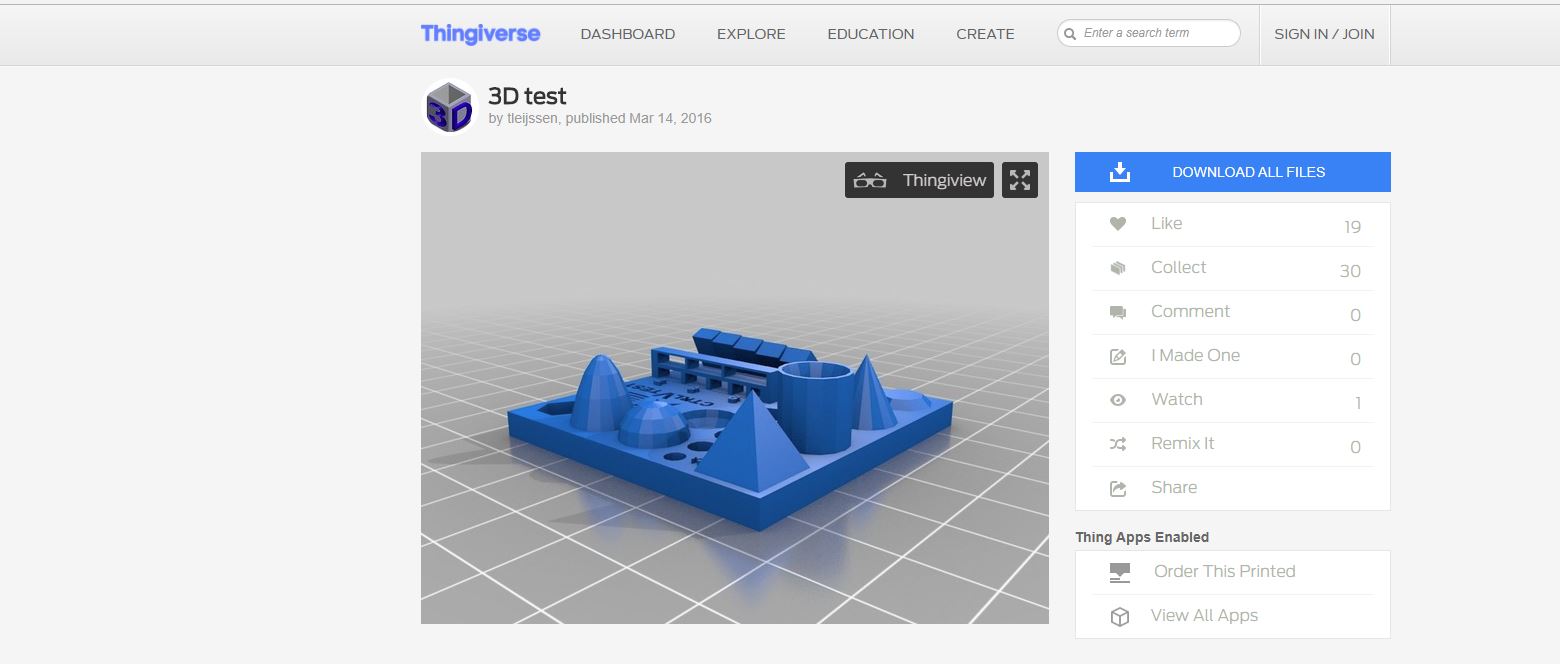Click the View All Apps cube icon
Image resolution: width=1560 pixels, height=664 pixels.
[1120, 617]
